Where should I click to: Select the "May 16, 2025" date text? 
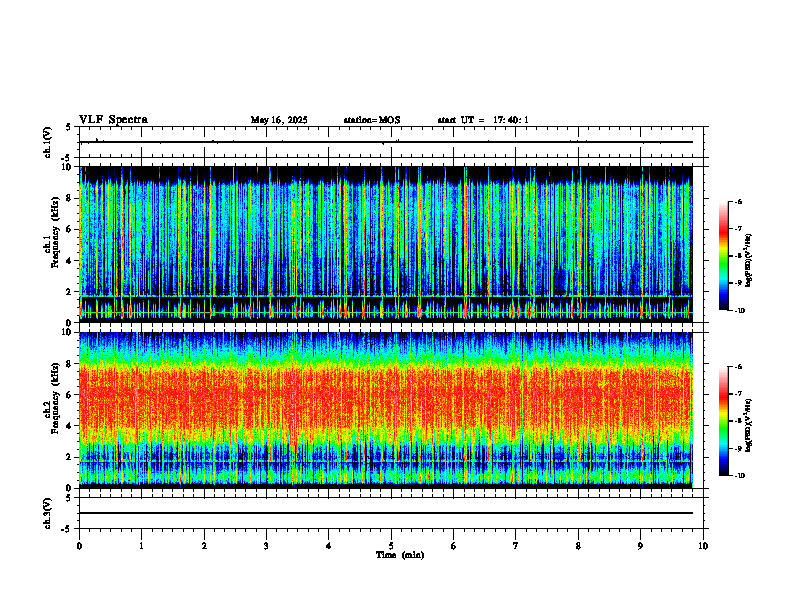click(x=279, y=120)
